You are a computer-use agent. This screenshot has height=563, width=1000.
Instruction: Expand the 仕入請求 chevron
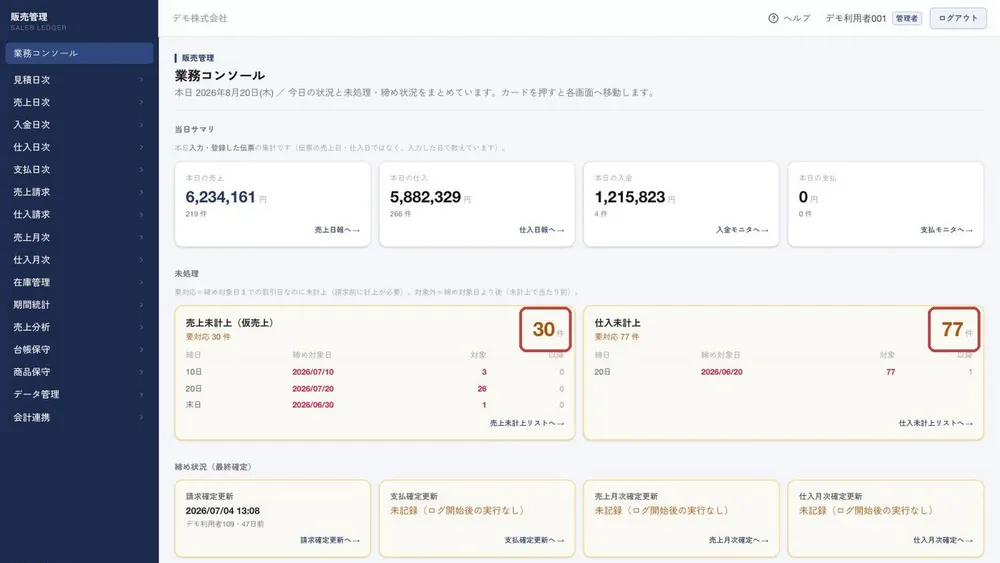click(x=141, y=214)
